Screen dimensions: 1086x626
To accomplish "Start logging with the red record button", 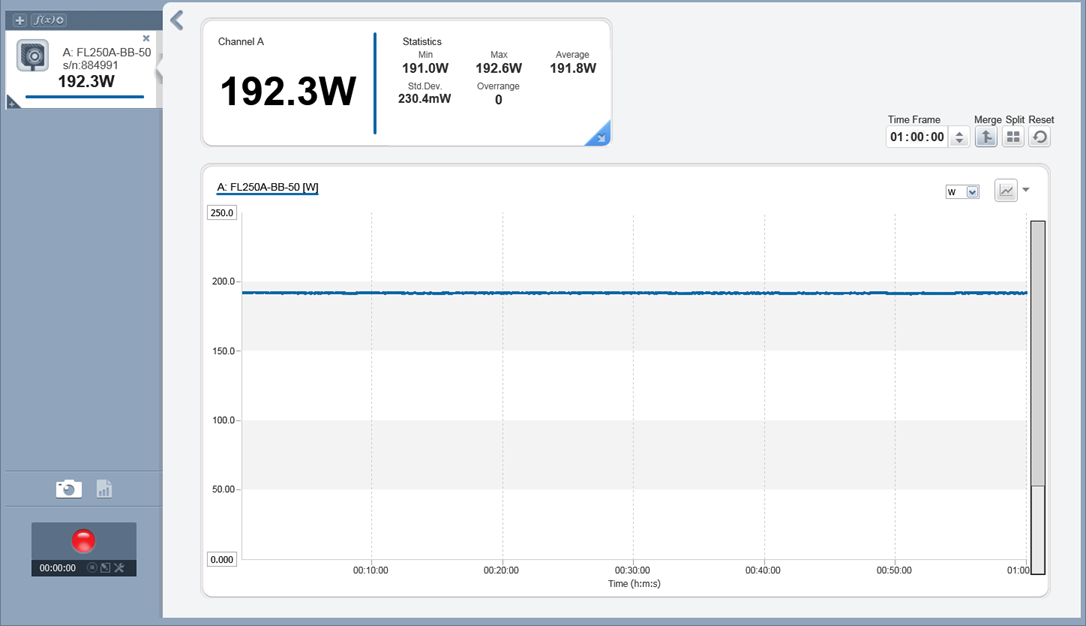I will click(x=84, y=541).
